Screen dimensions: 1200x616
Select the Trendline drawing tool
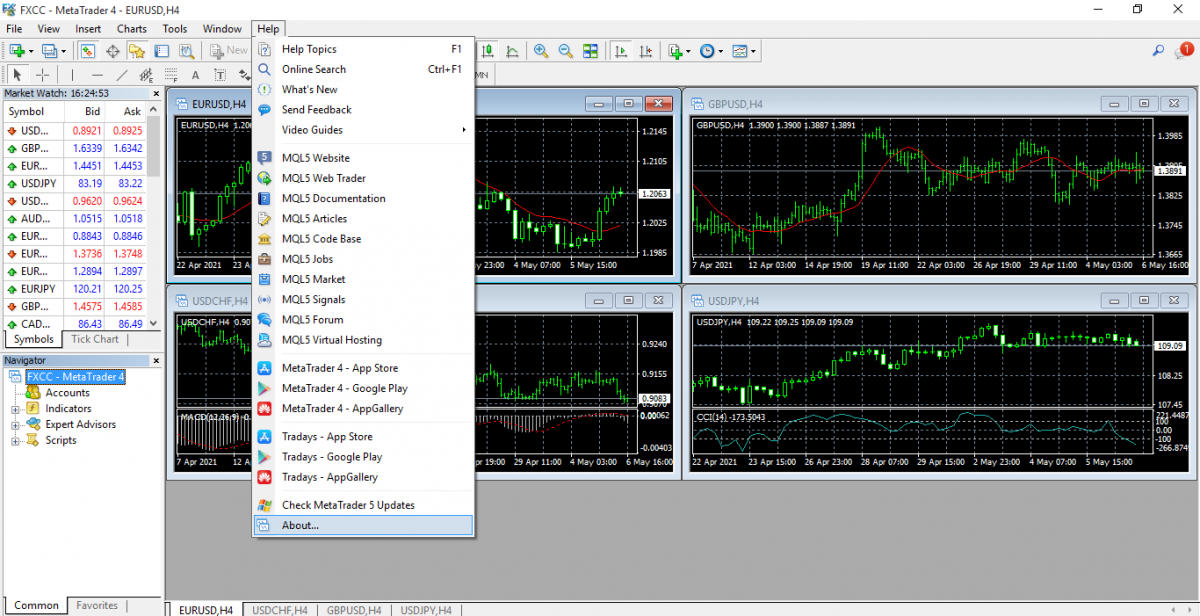coord(122,75)
